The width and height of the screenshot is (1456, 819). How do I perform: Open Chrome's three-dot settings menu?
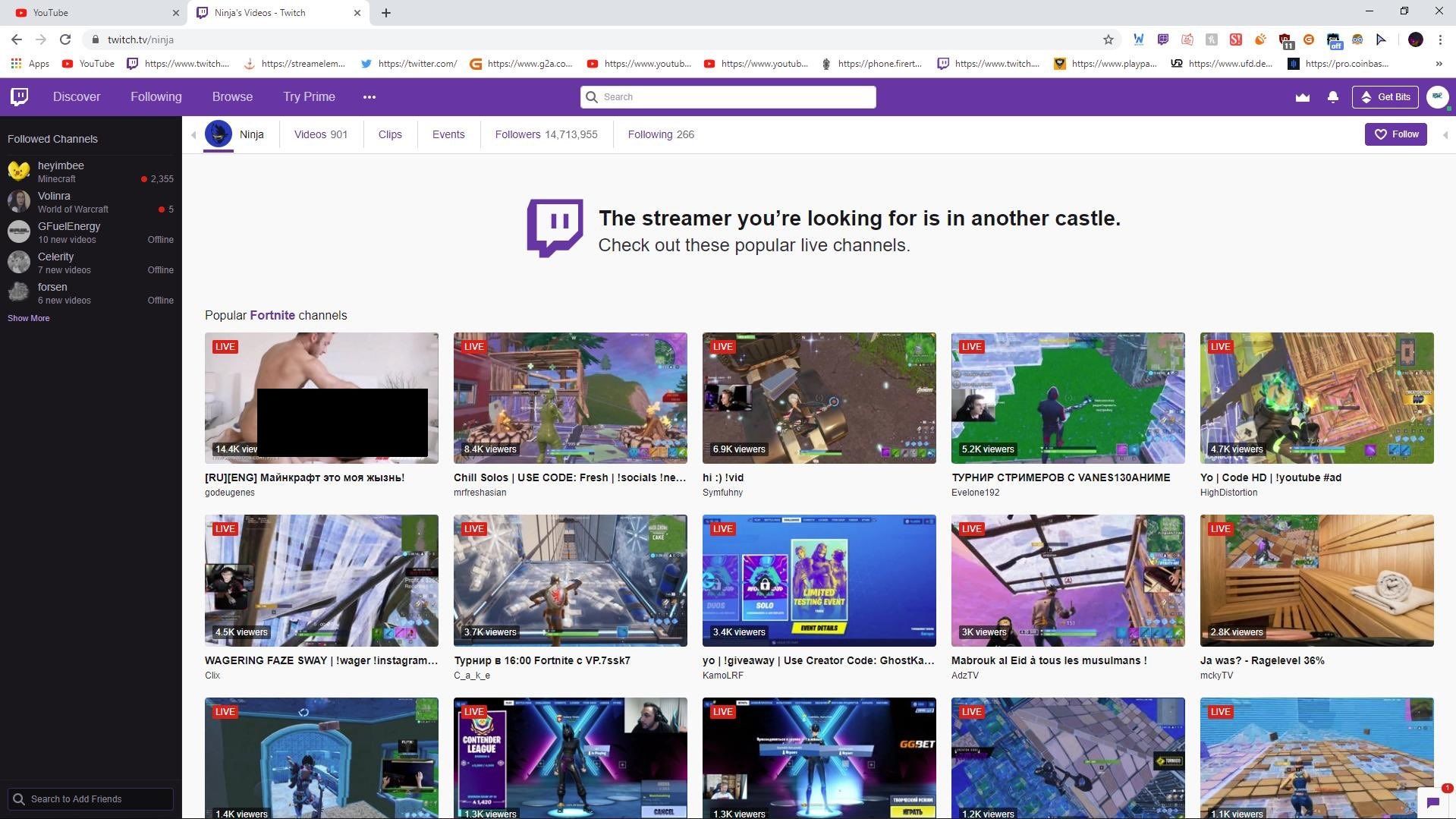pos(1439,39)
